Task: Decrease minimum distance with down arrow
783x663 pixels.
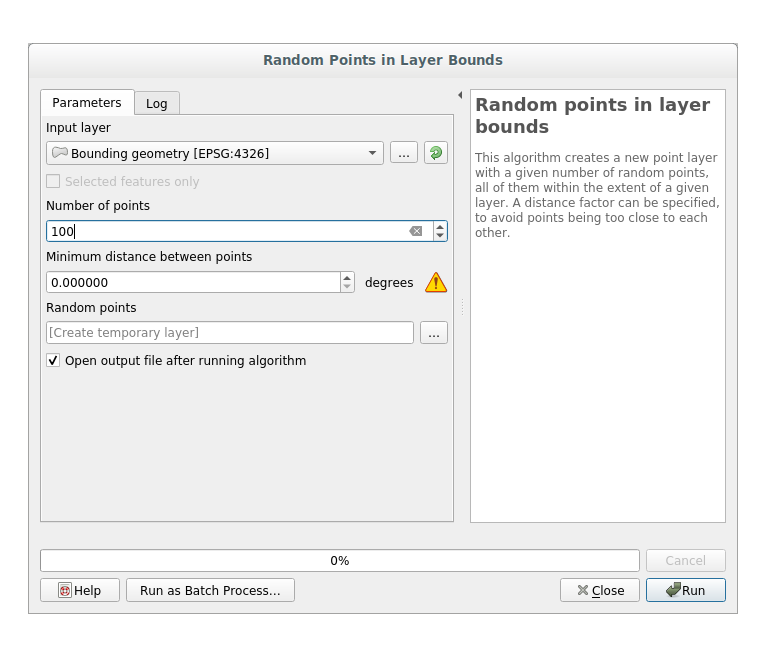Action: [x=347, y=288]
